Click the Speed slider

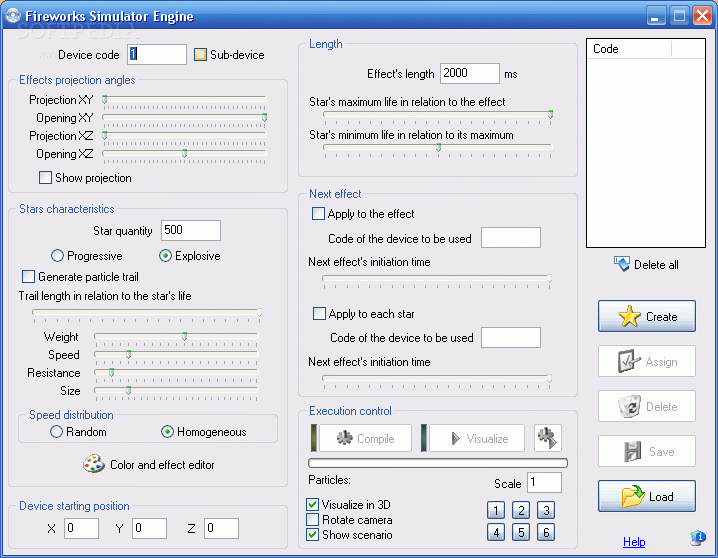176,355
